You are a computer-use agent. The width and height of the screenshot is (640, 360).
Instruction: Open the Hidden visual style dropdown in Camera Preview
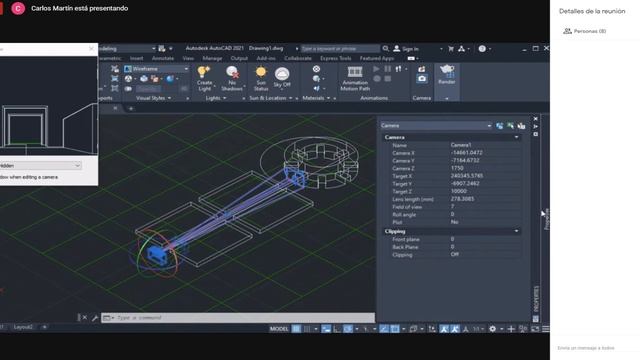click(x=40, y=165)
